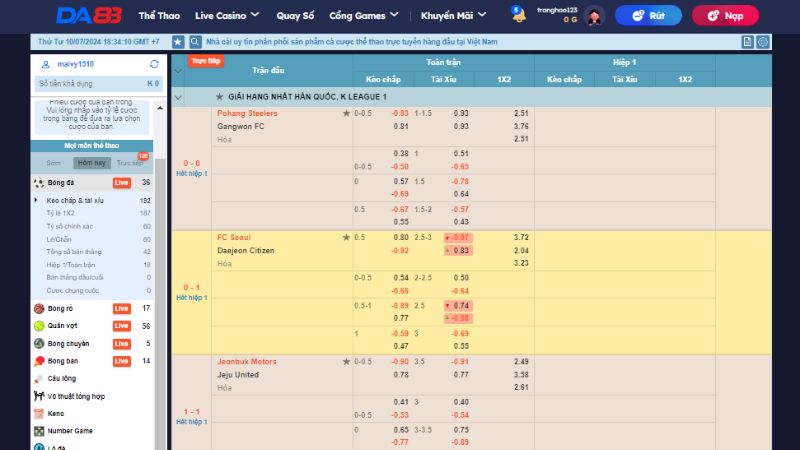Open the Thể Thao menu item

point(160,15)
